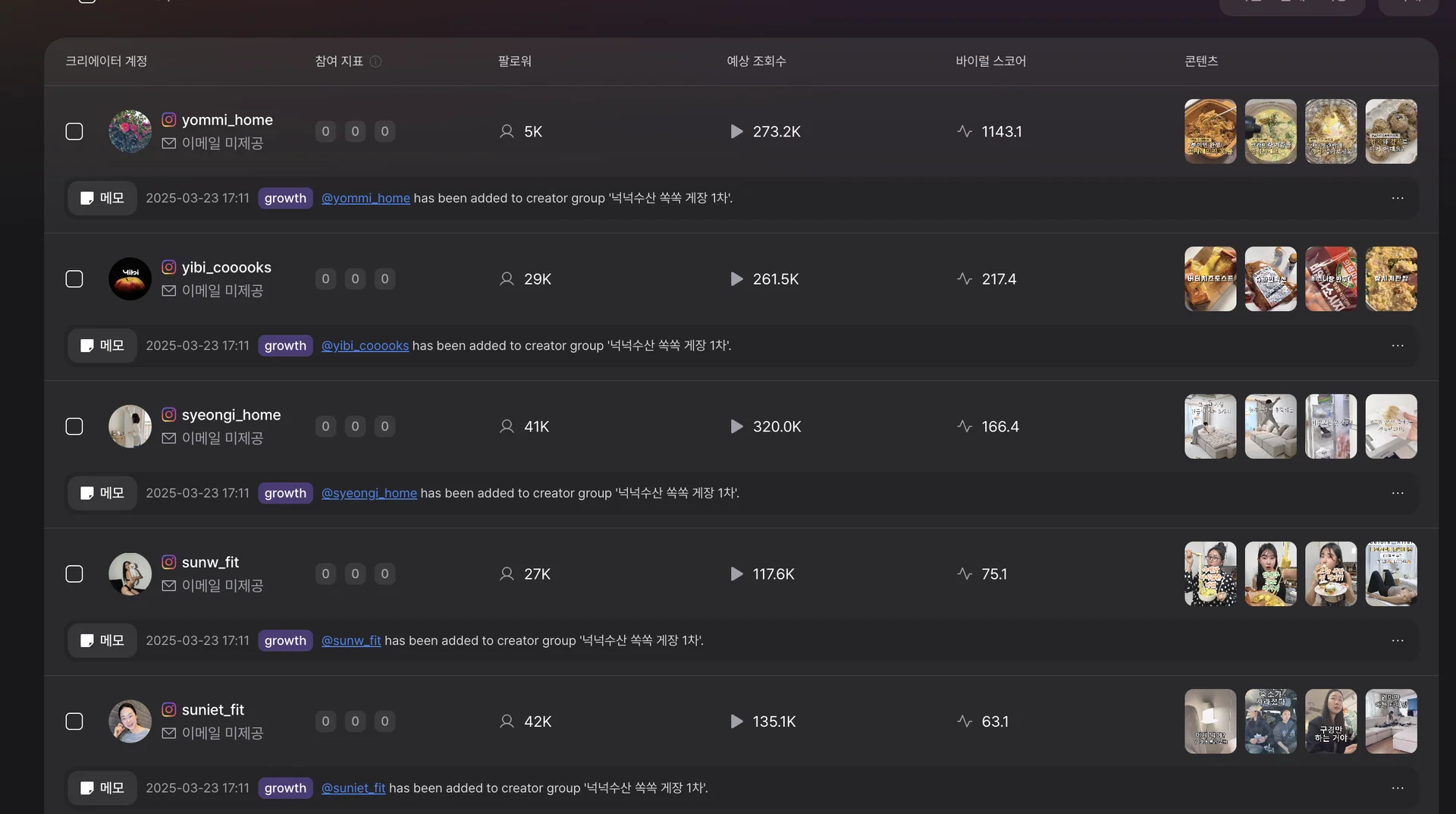The image size is (1456, 814).
Task: Open the @yibi_coooks link in memo
Action: [x=365, y=346]
